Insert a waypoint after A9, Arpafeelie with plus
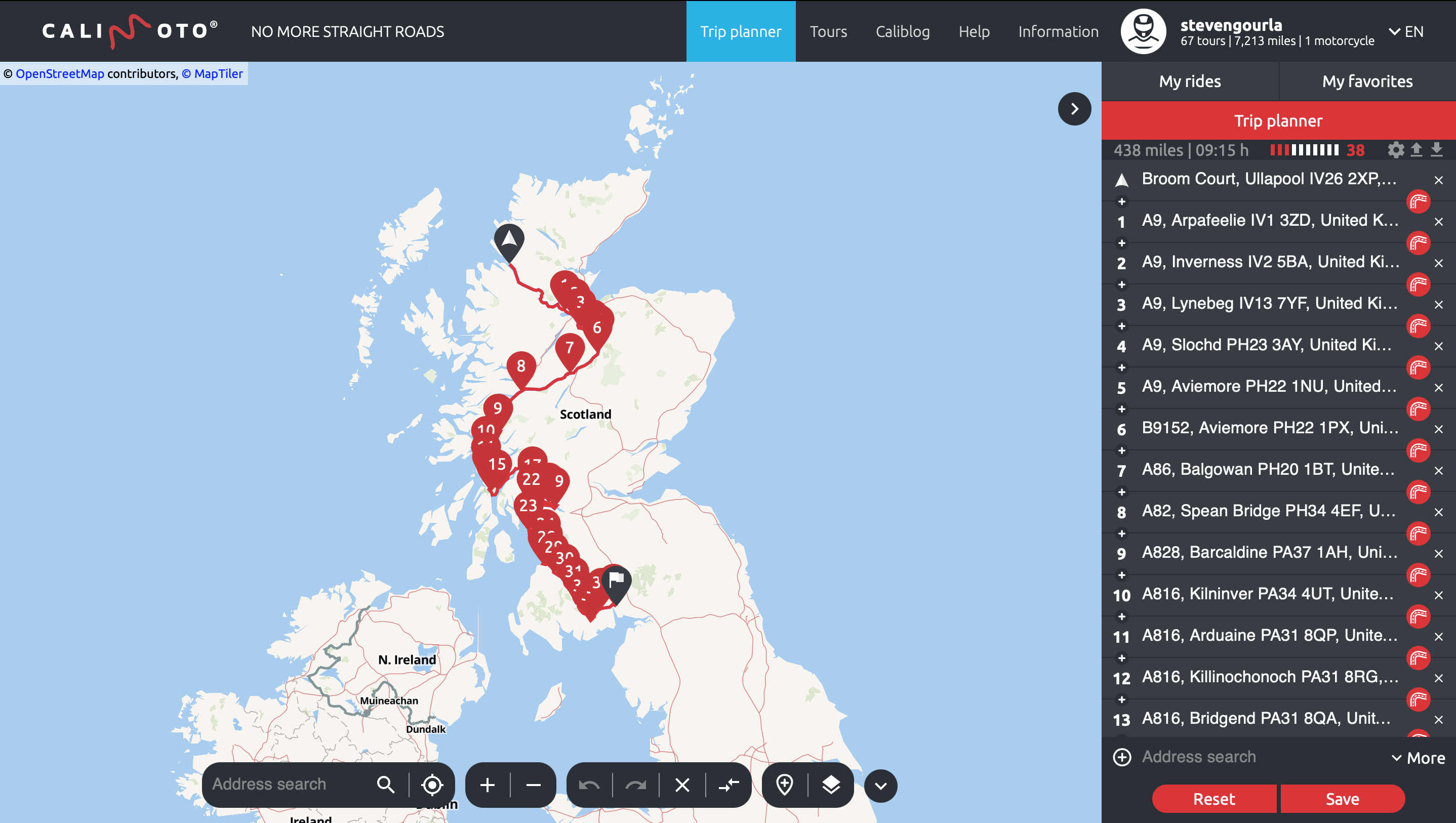This screenshot has width=1456, height=823. click(1122, 243)
